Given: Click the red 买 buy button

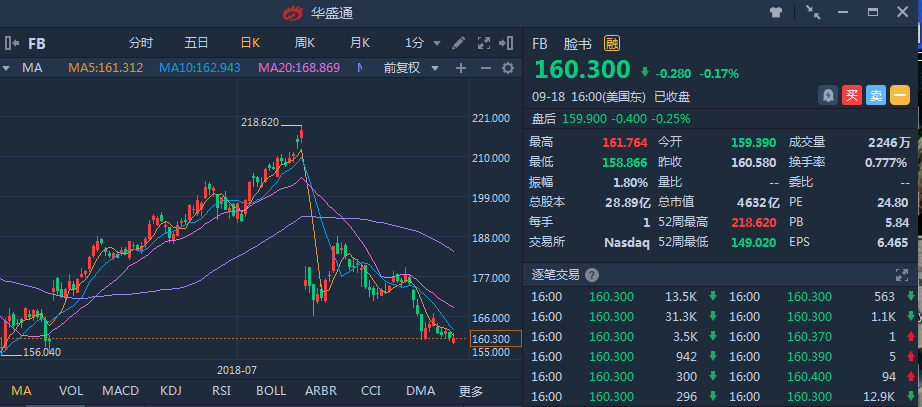Looking at the screenshot, I should click(852, 96).
